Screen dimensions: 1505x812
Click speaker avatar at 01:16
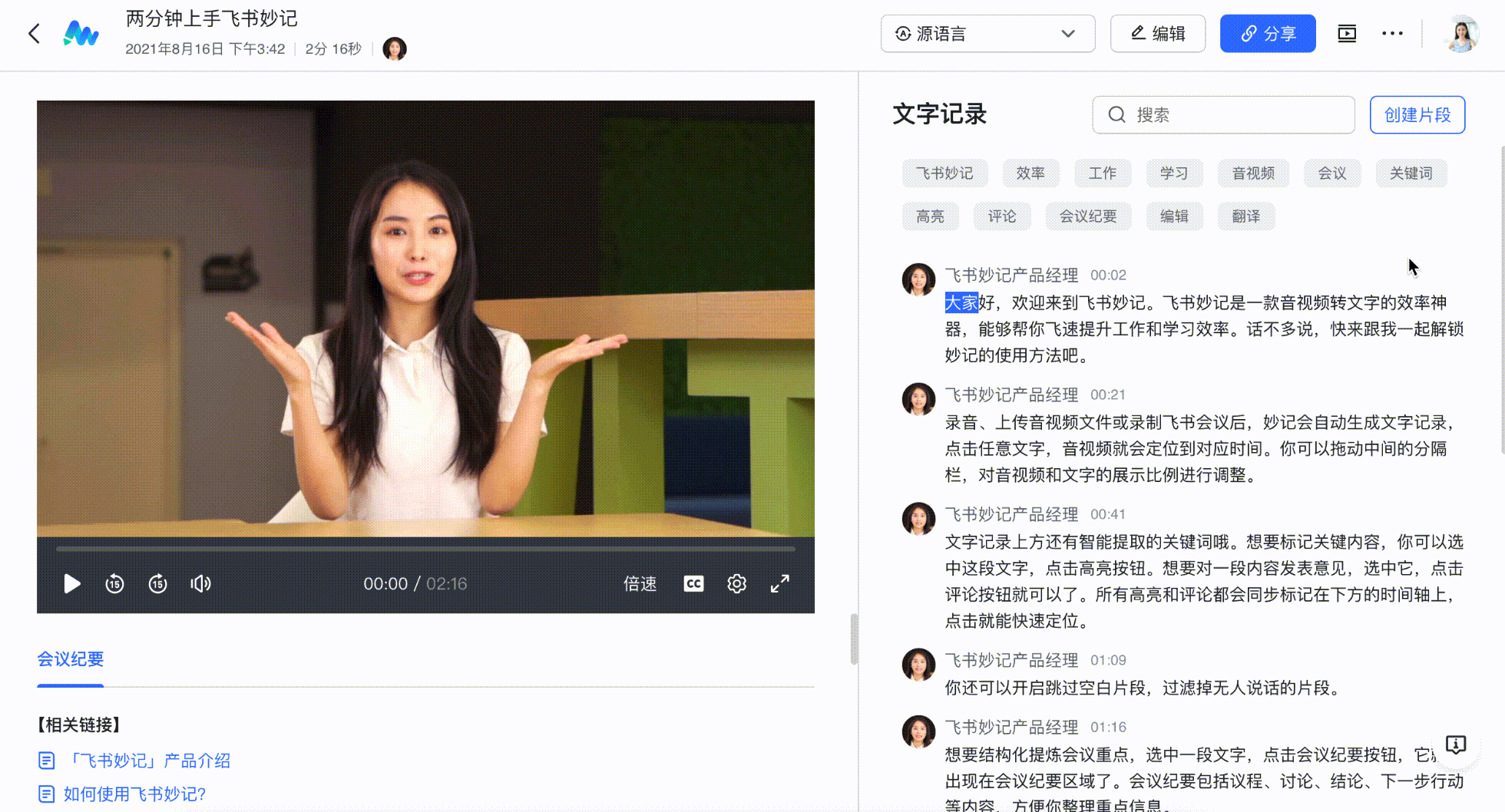pos(918,731)
